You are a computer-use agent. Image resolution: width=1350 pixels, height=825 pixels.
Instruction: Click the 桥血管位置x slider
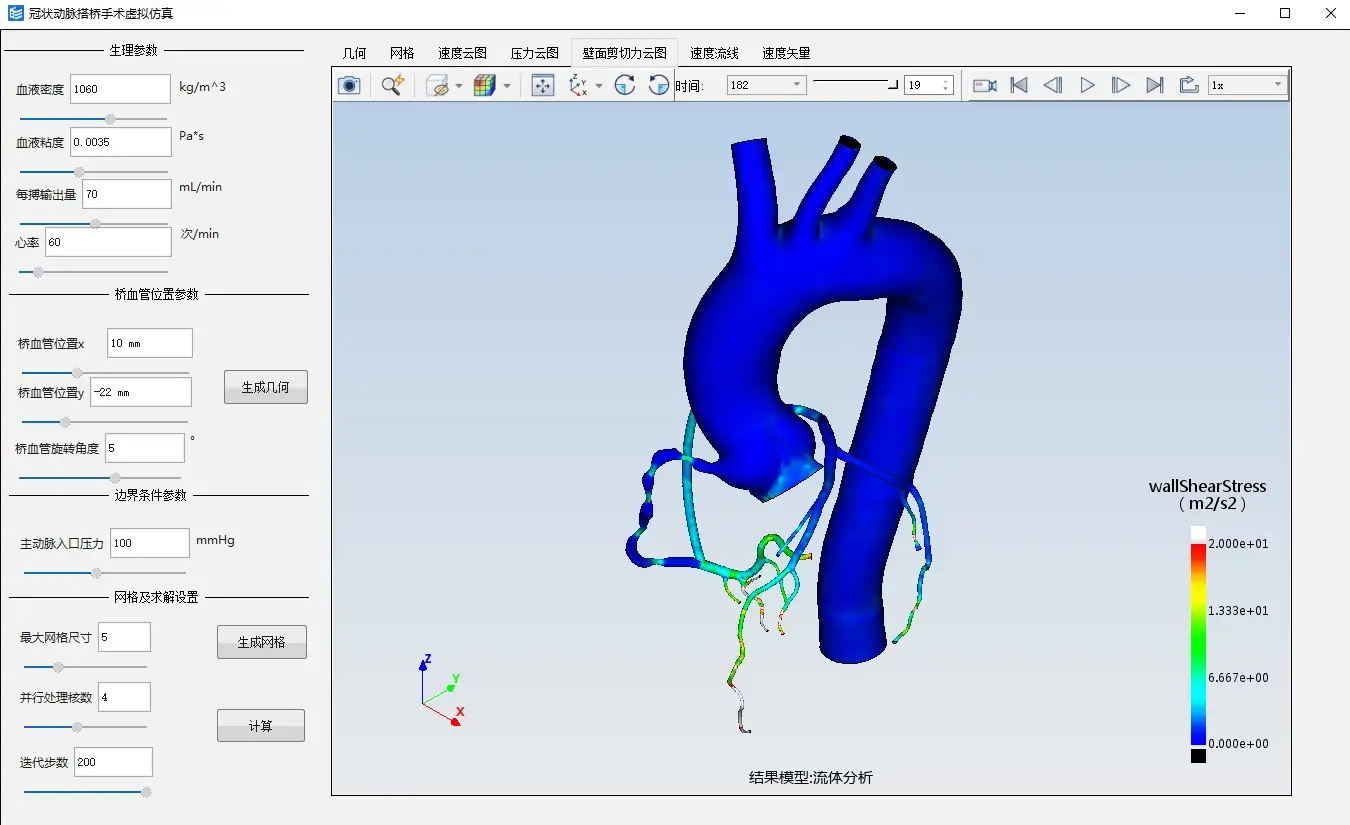[x=105, y=373]
